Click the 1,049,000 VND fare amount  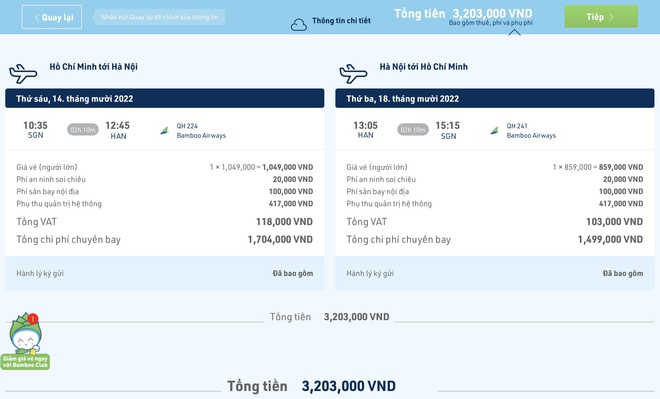click(287, 167)
